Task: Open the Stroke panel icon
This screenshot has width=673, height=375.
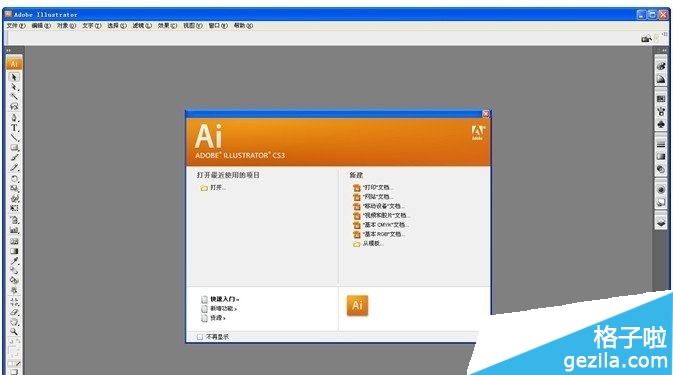Action: (x=661, y=144)
